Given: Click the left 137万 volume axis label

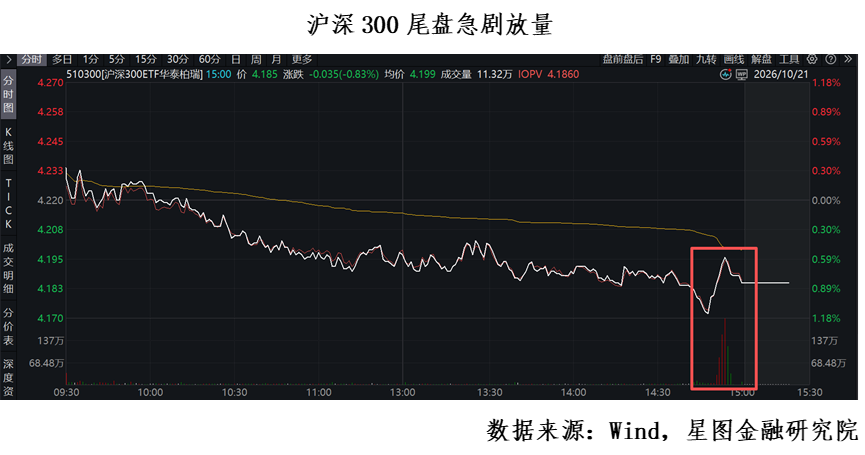Looking at the screenshot, I should coord(51,341).
